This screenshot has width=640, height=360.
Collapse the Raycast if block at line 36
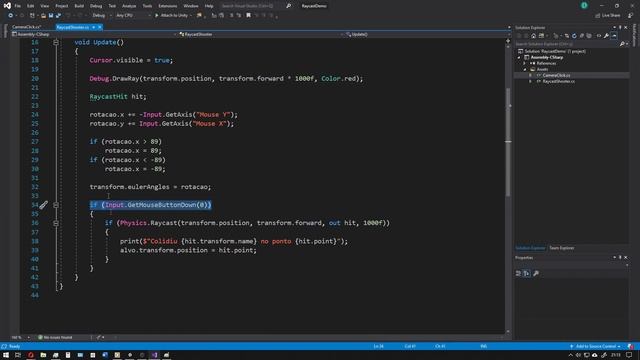click(56, 223)
